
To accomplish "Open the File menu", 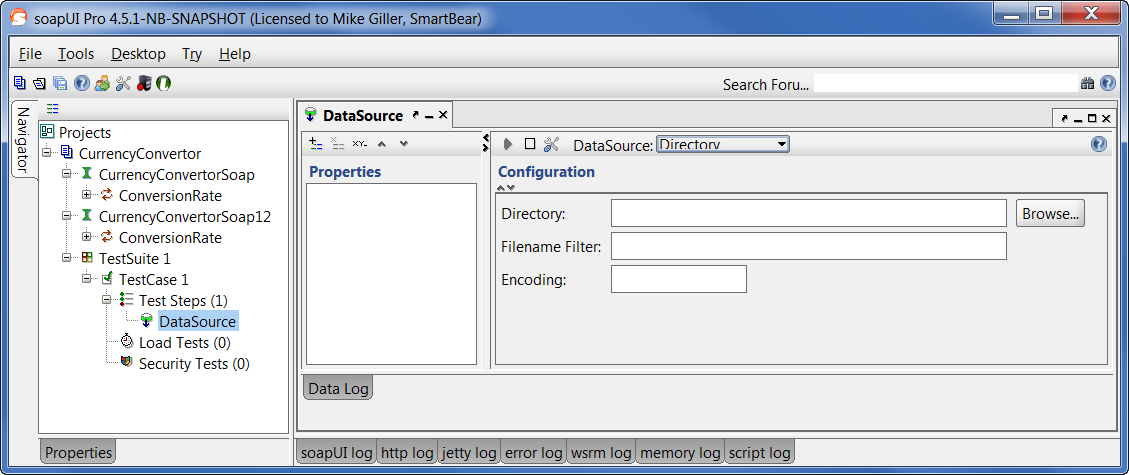I will 30,54.
